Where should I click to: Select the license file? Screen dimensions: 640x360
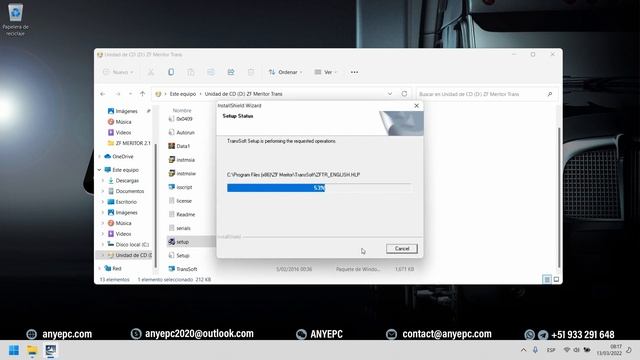[x=184, y=201]
